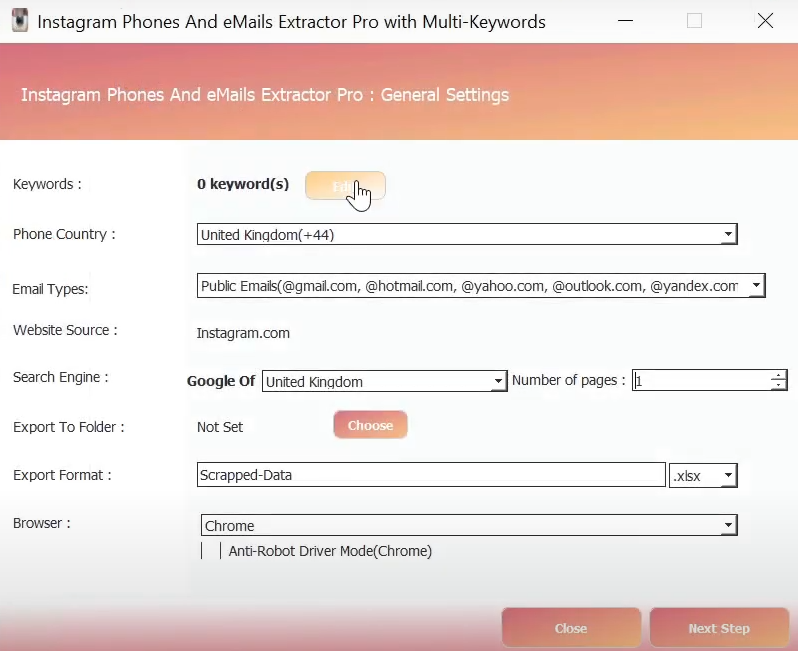Open the Phone Country dropdown
The height and width of the screenshot is (651, 798).
point(728,235)
